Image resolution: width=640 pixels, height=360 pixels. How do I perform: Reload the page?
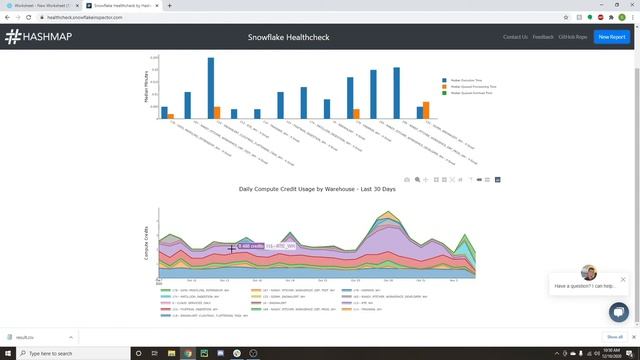coord(29,17)
